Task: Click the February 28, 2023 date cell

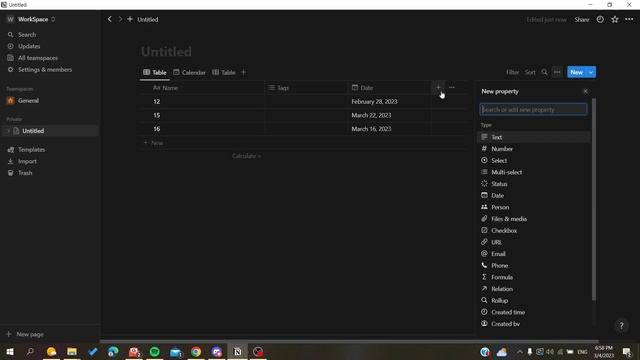Action: click(x=390, y=102)
